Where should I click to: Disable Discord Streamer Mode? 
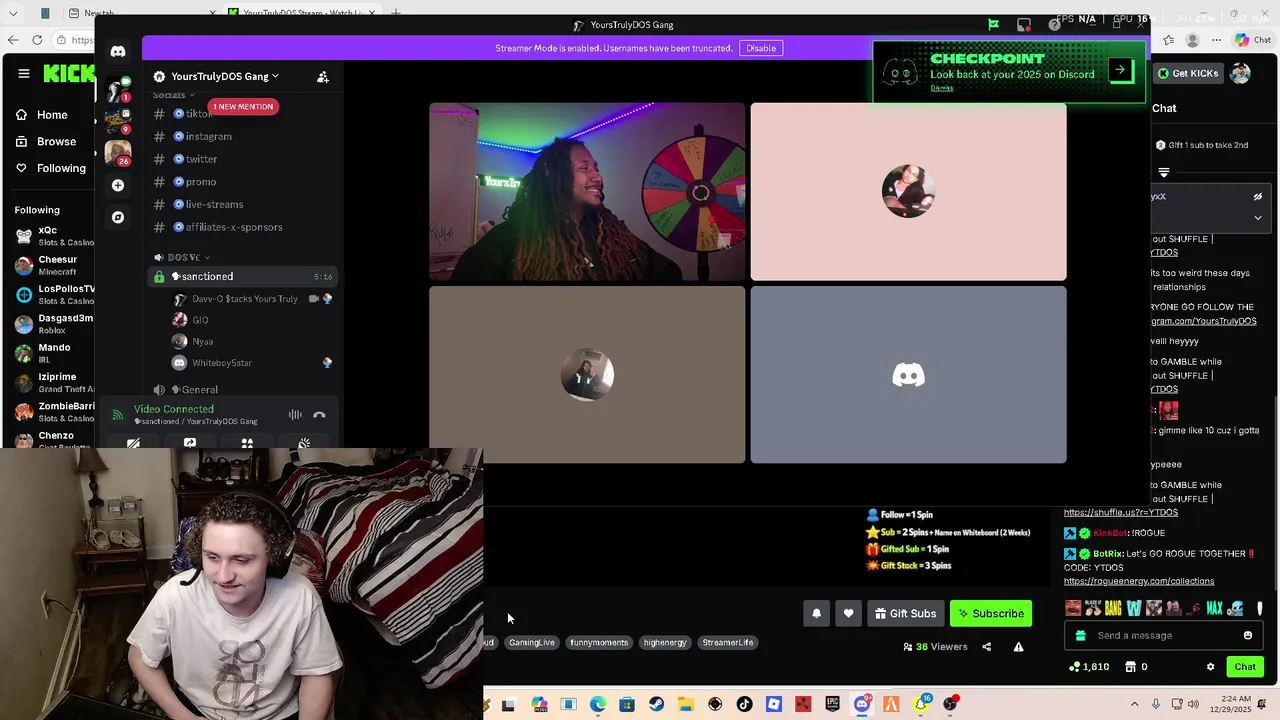click(x=760, y=48)
